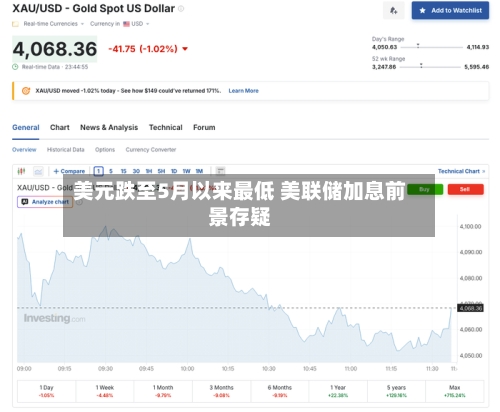The height and width of the screenshot is (412, 500).
Task: Click the plus icon of Compare
Action: coord(56,171)
